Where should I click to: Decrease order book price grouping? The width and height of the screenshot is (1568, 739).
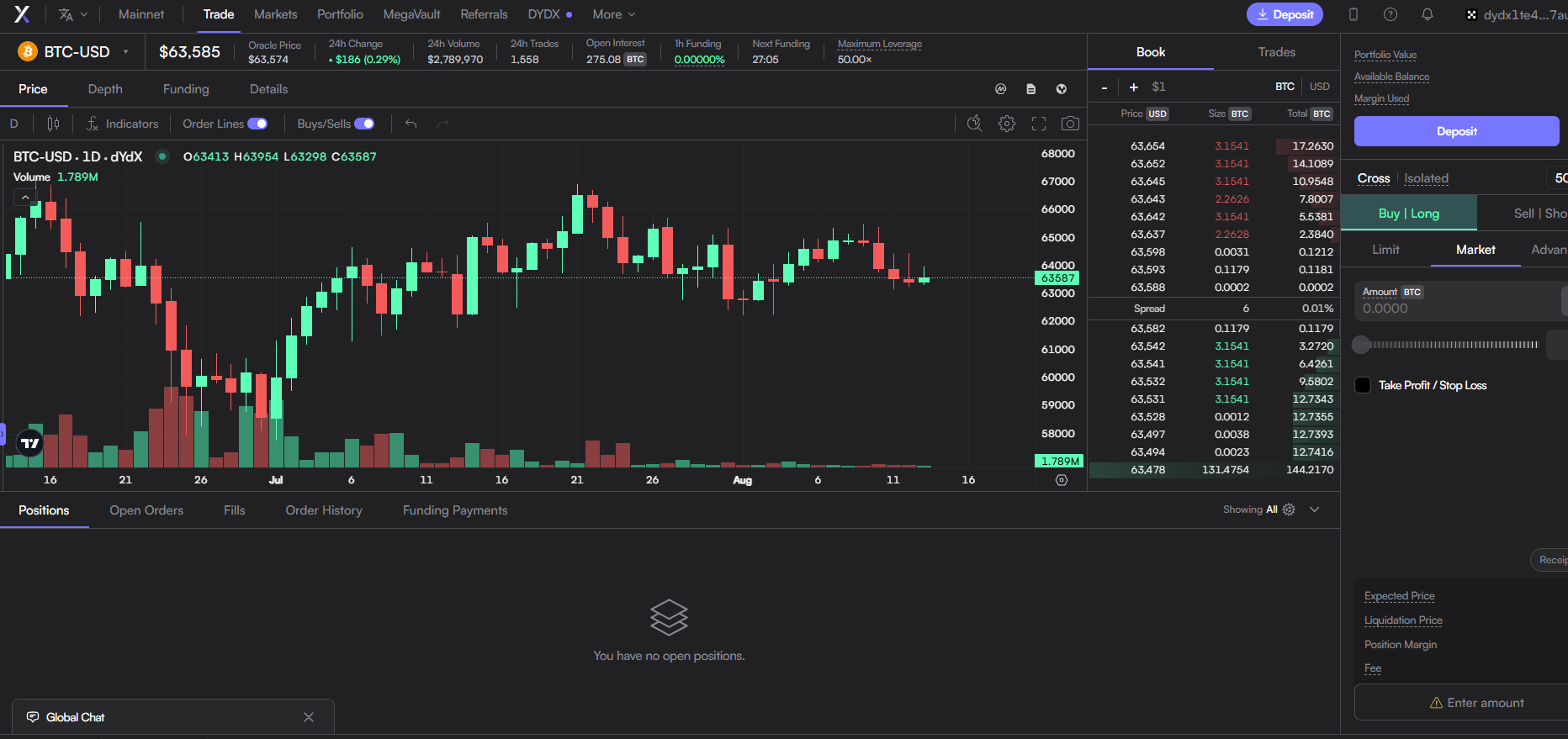[1104, 87]
